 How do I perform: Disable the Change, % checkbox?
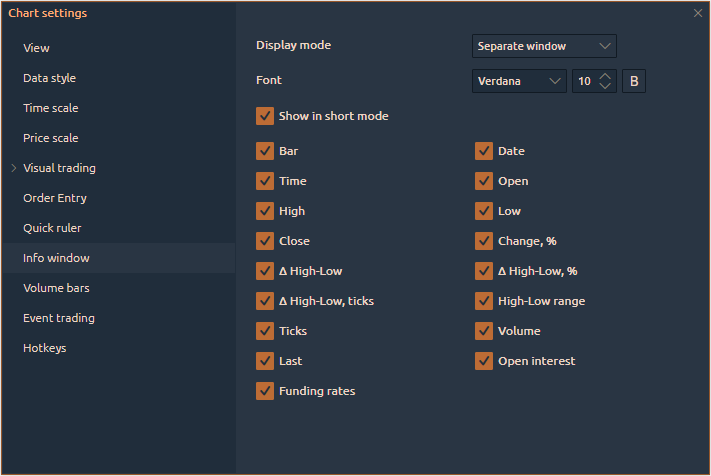pos(484,241)
